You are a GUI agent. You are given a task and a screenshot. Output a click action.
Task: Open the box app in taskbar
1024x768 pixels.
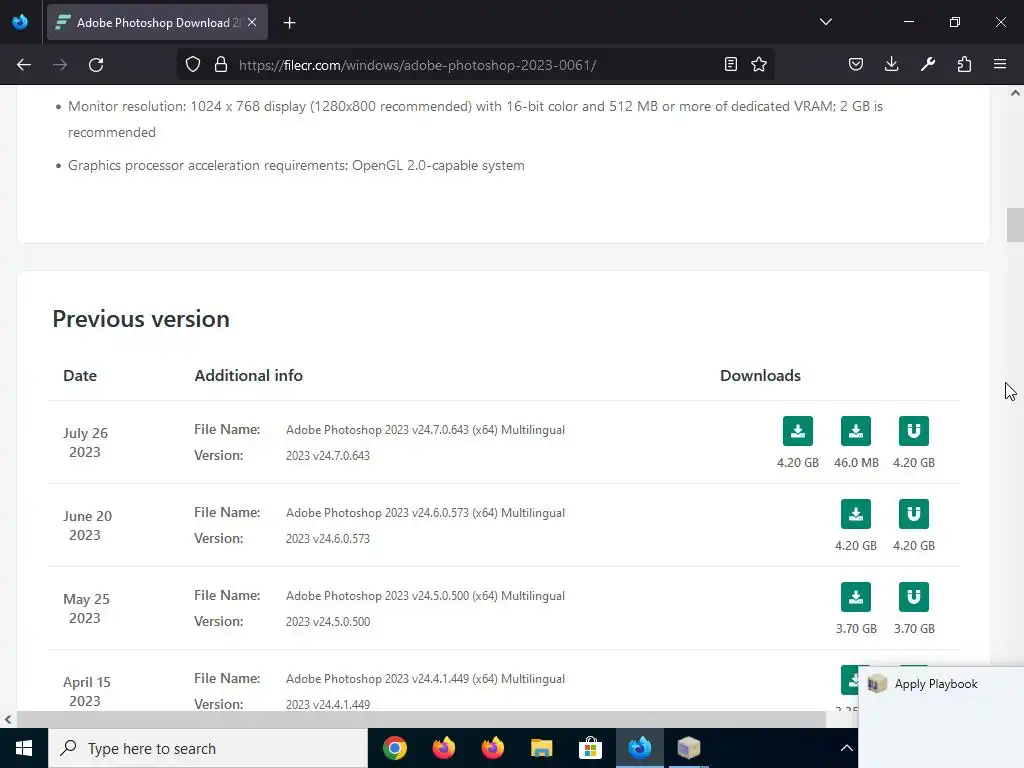click(x=688, y=748)
